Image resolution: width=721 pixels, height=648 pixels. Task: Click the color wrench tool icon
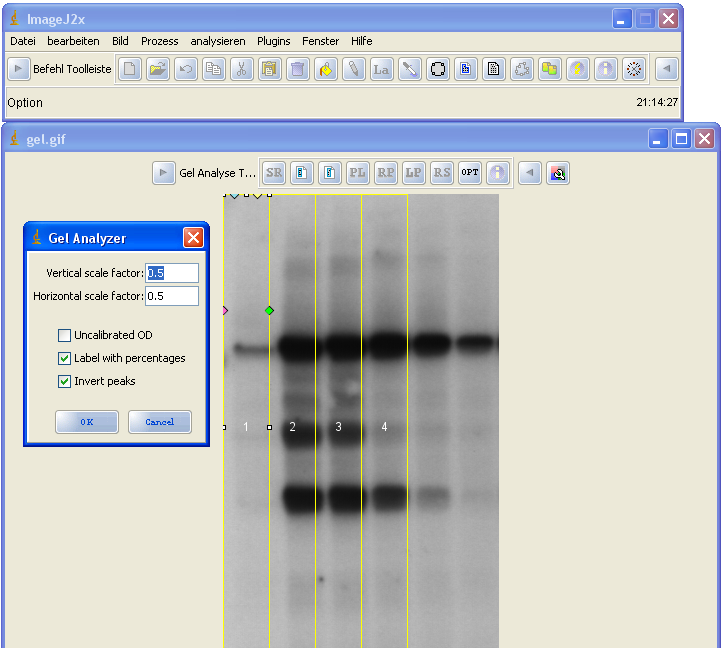tap(558, 173)
